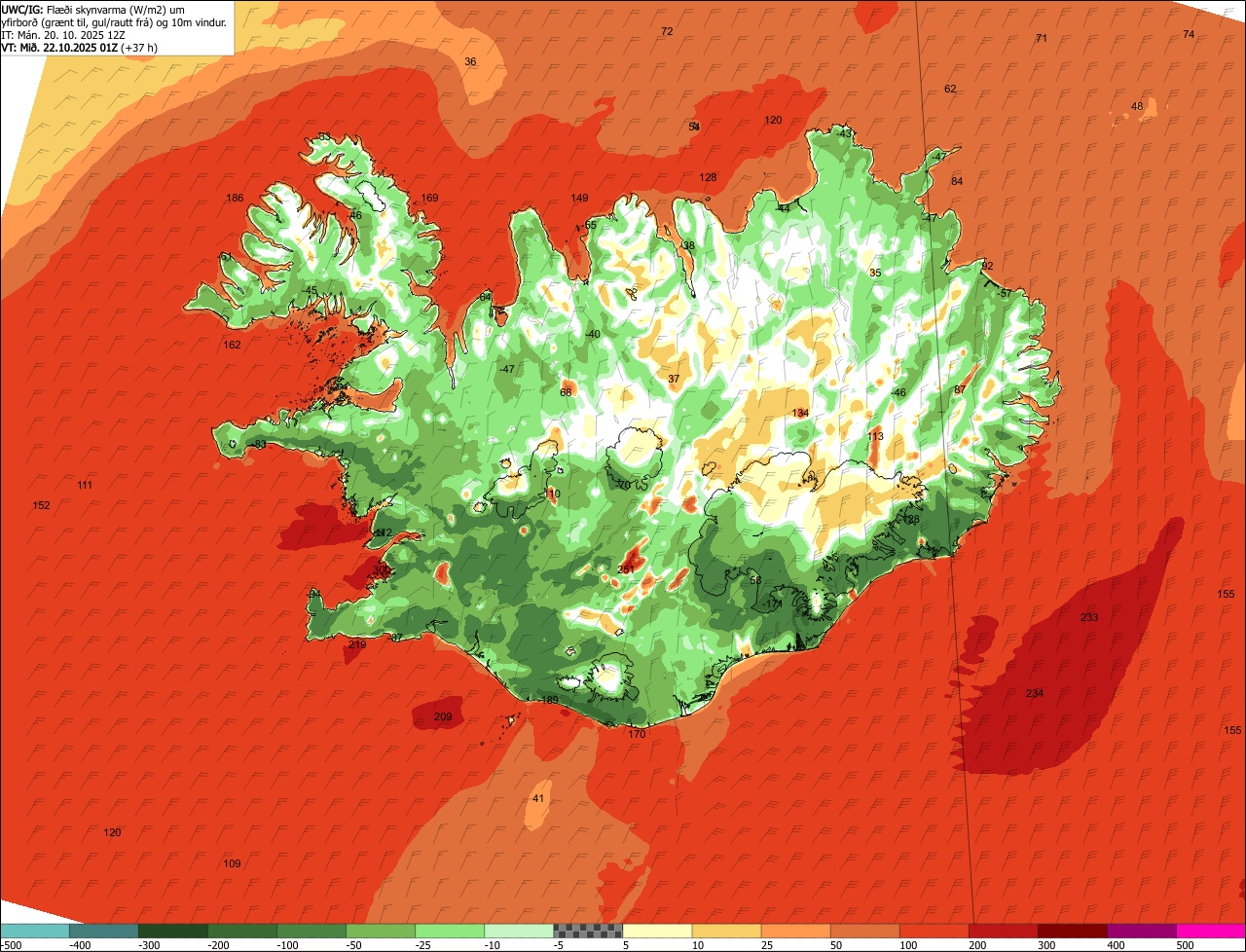Pick the pale swatch between -10 and -5
Viewport: 1246px width, 952px height.
(519, 931)
